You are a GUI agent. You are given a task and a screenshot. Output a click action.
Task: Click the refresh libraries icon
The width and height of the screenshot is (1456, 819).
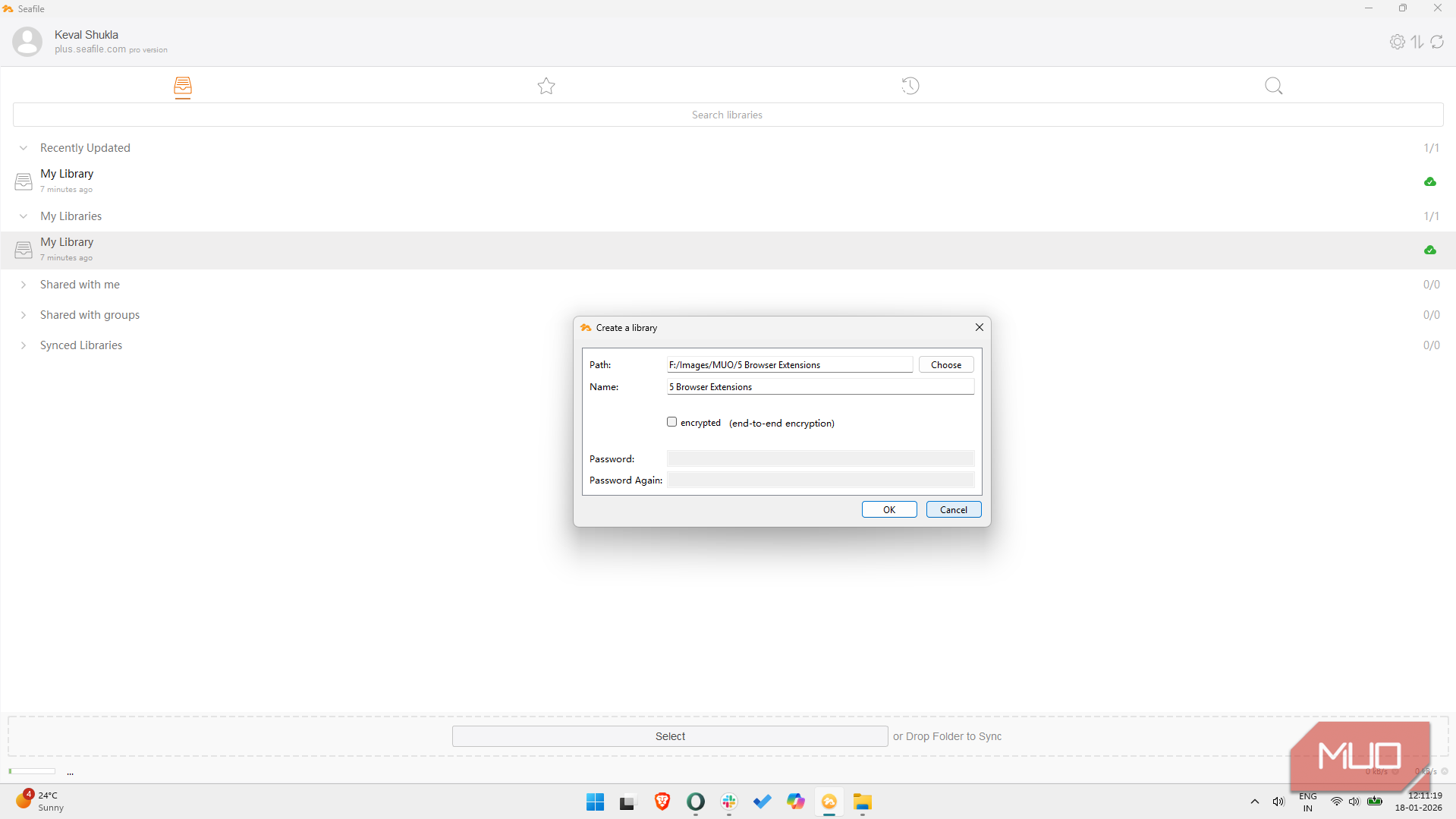click(1437, 42)
